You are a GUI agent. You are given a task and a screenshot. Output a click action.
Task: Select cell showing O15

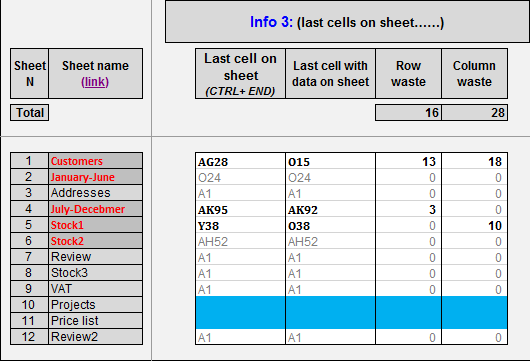point(330,162)
